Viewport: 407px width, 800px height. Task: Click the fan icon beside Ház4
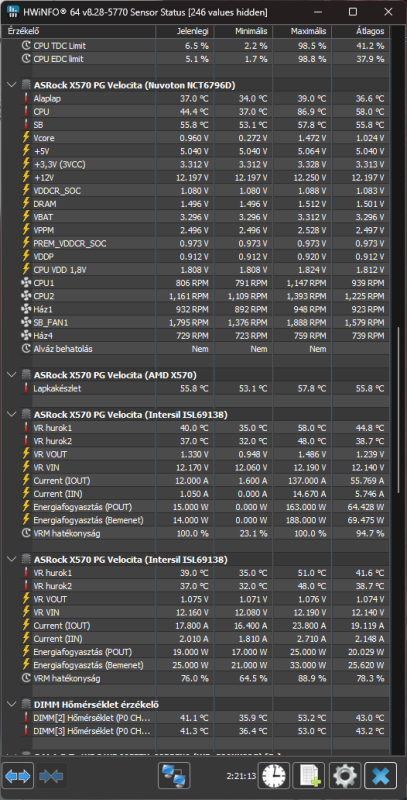[27, 336]
